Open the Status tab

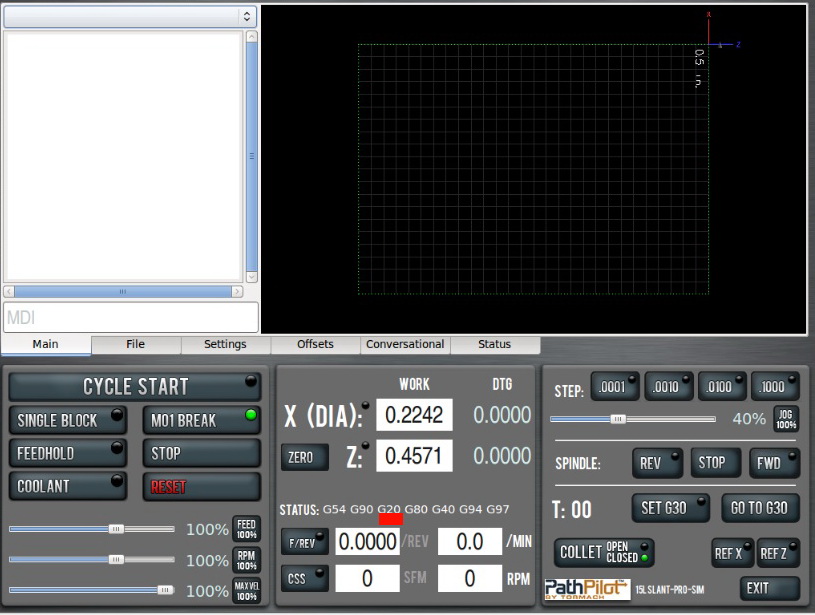pyautogui.click(x=495, y=344)
